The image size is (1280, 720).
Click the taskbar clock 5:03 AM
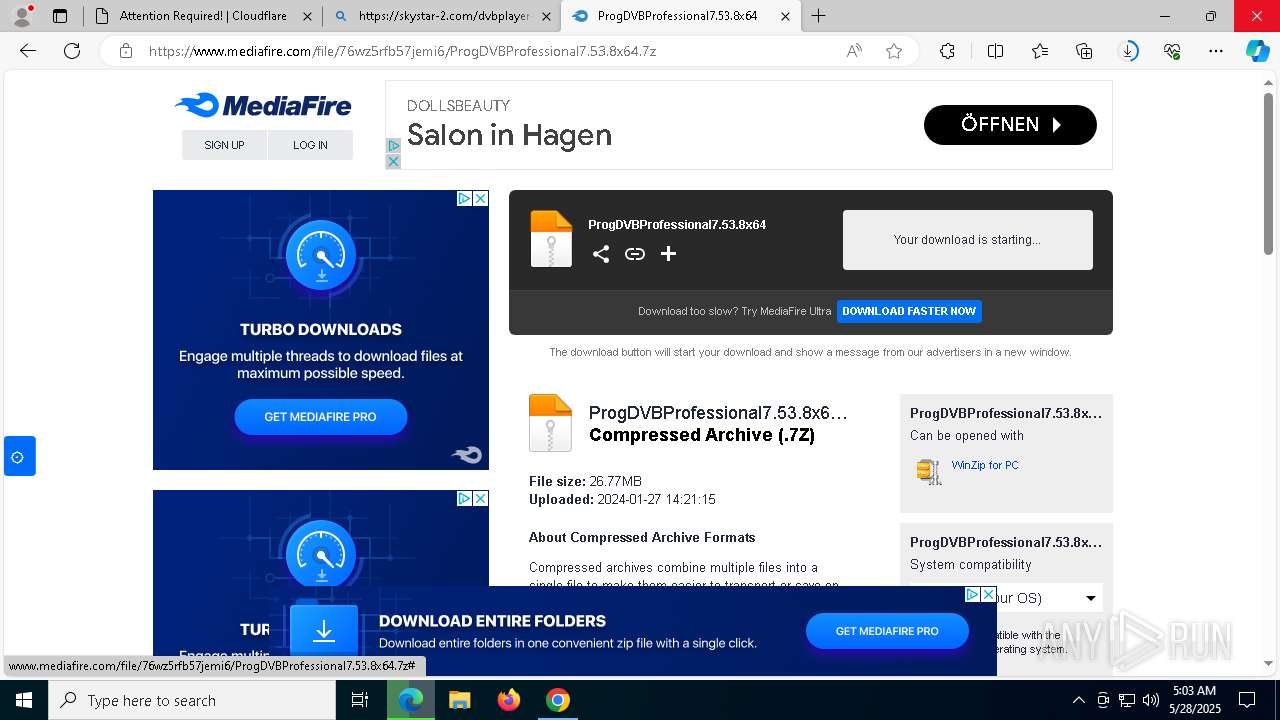(1194, 691)
